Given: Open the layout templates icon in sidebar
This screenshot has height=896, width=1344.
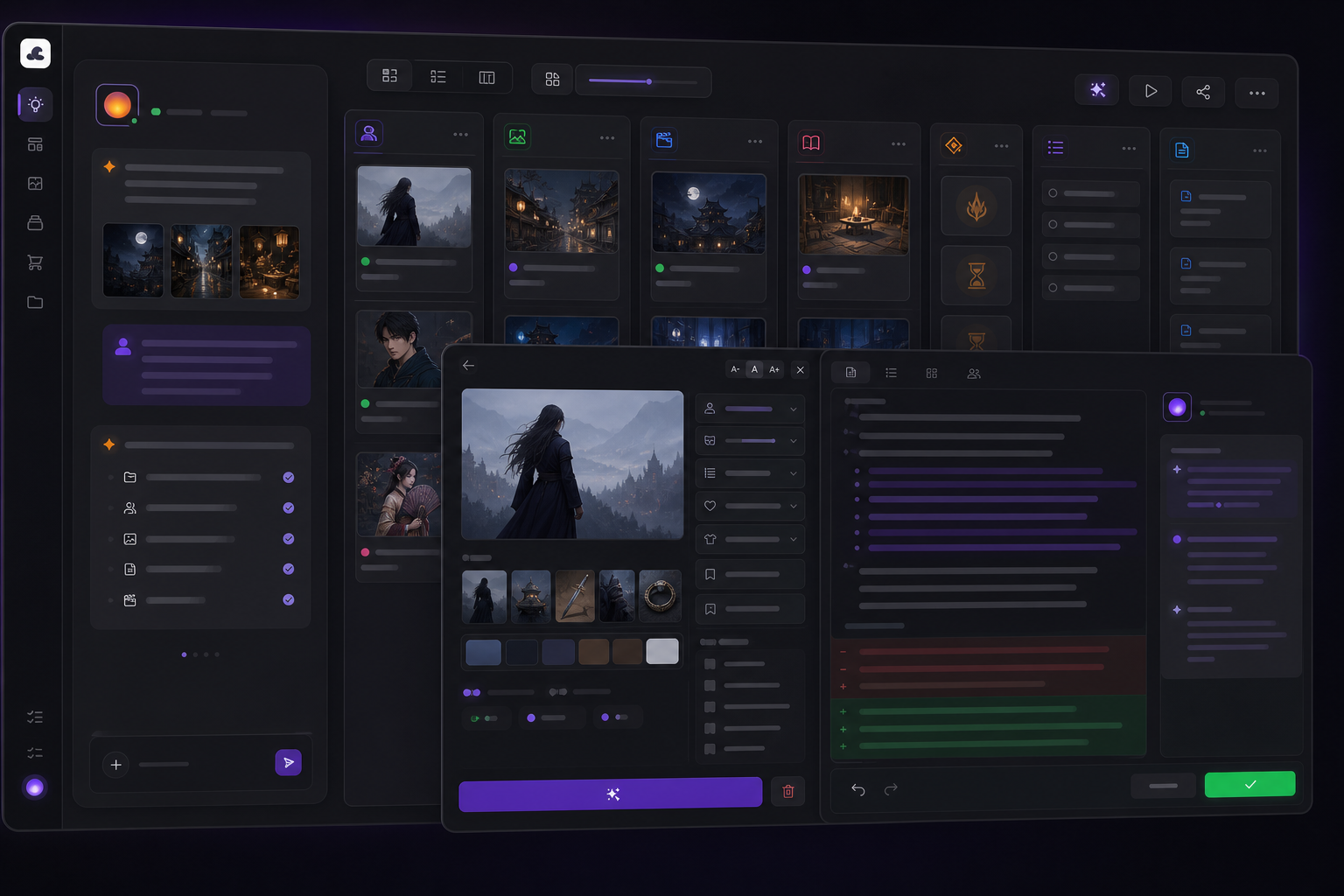Looking at the screenshot, I should click(x=35, y=144).
